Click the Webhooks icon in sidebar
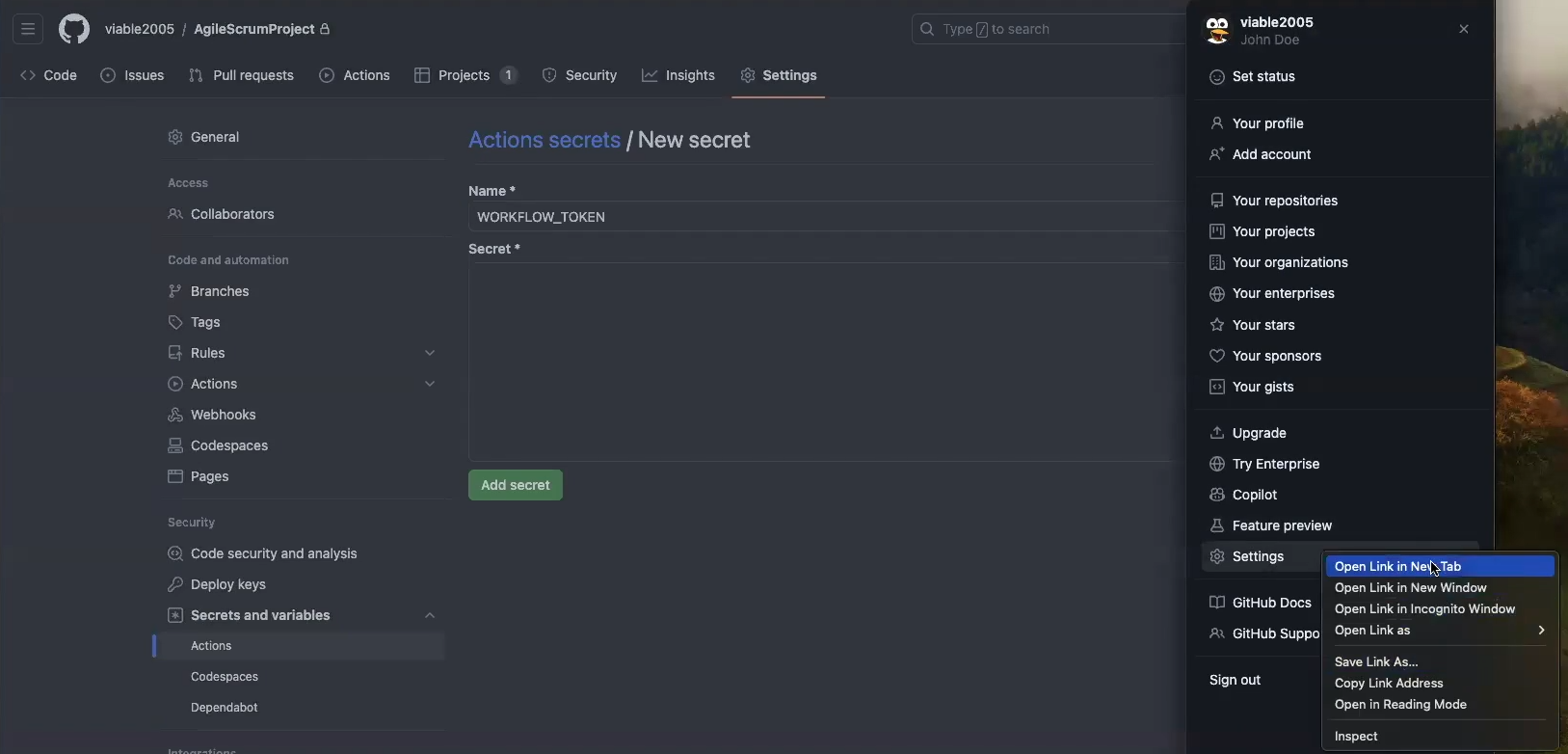This screenshot has height=754, width=1568. [175, 415]
